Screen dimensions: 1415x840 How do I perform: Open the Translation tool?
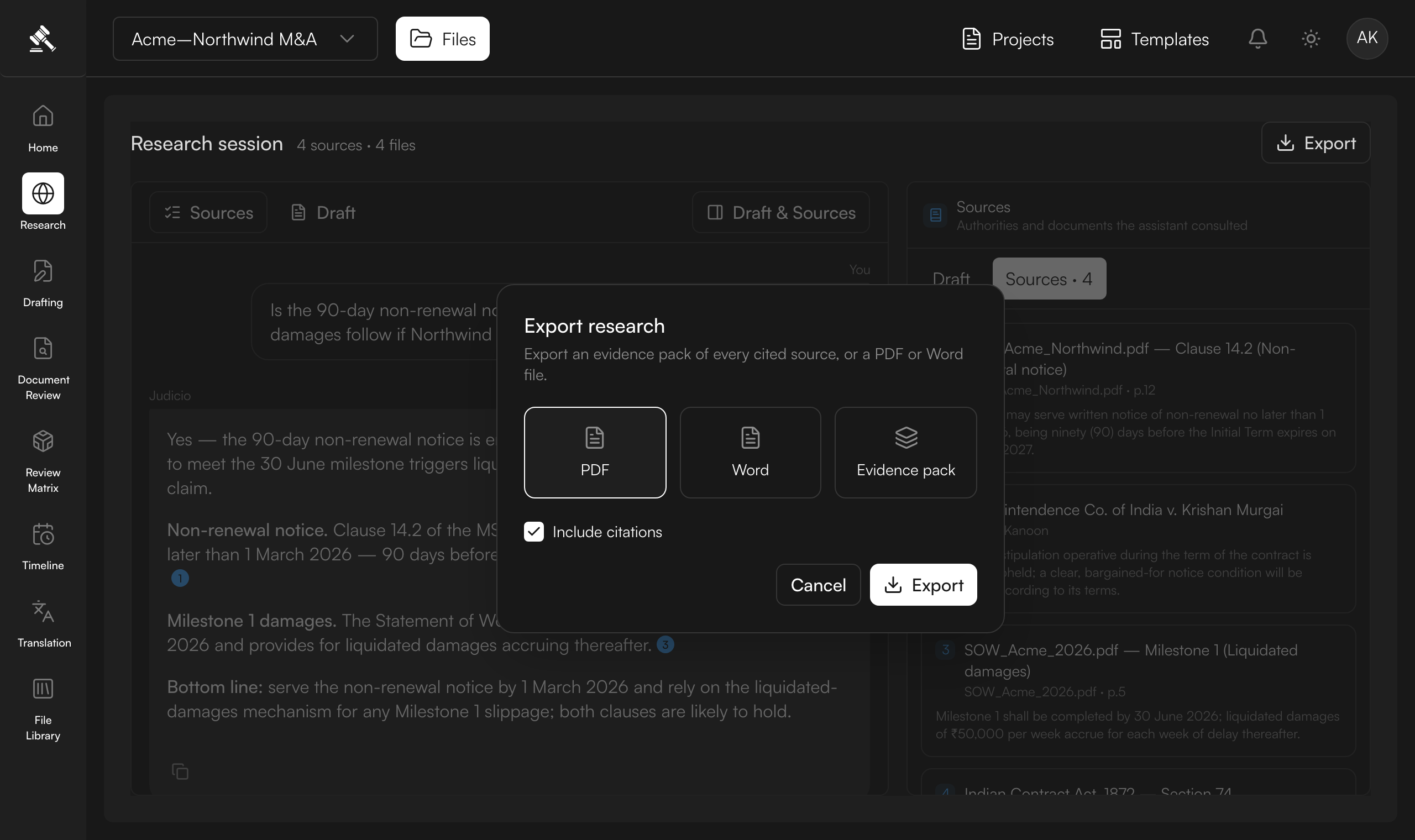tap(43, 624)
